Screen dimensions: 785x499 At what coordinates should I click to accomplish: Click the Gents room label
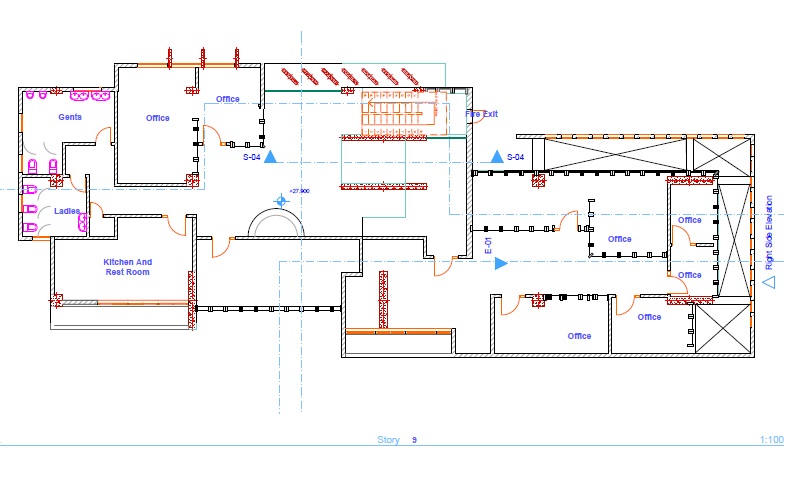click(x=69, y=117)
